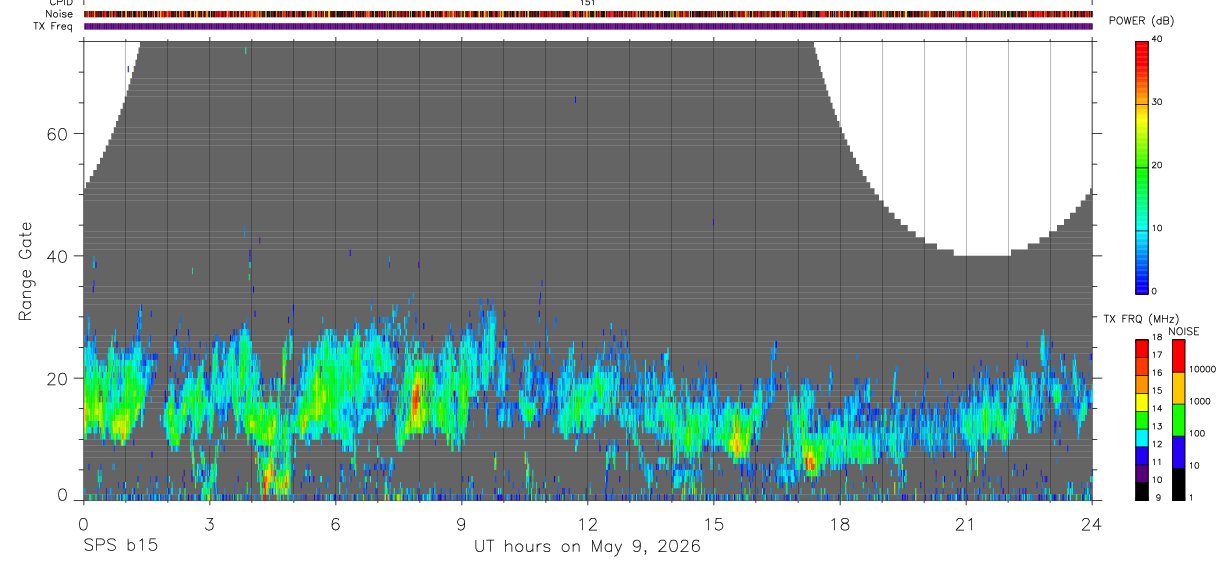Click the "9" tick on UT hours axis
Viewport: 1228px width, 567px height.
461,524
